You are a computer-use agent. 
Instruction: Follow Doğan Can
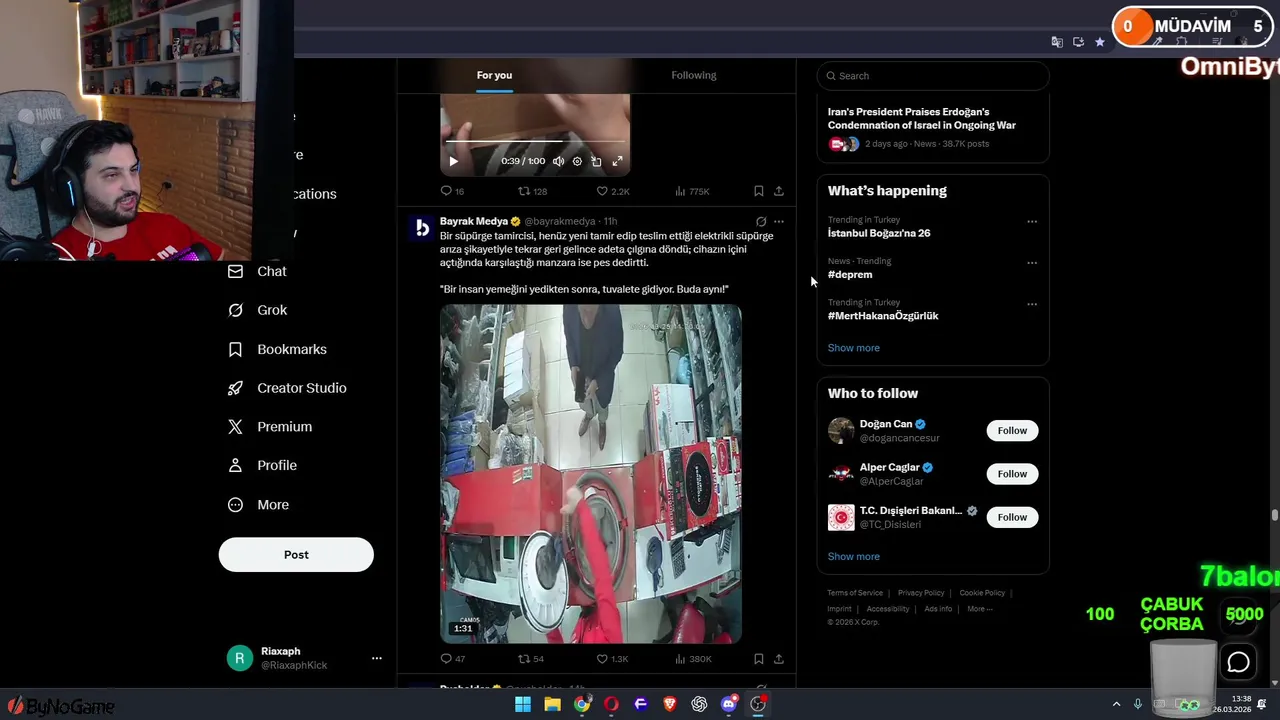(1012, 431)
